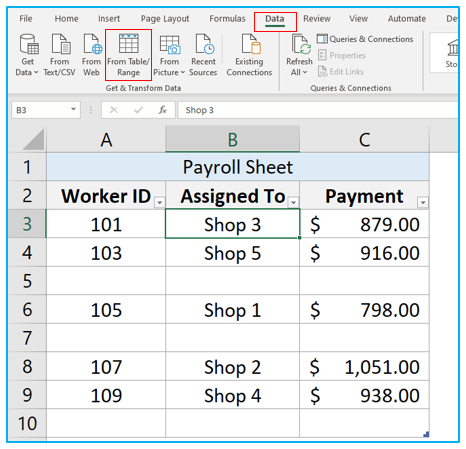Click the Enter checkmark formula button
This screenshot has height=449, width=466.
[138, 110]
